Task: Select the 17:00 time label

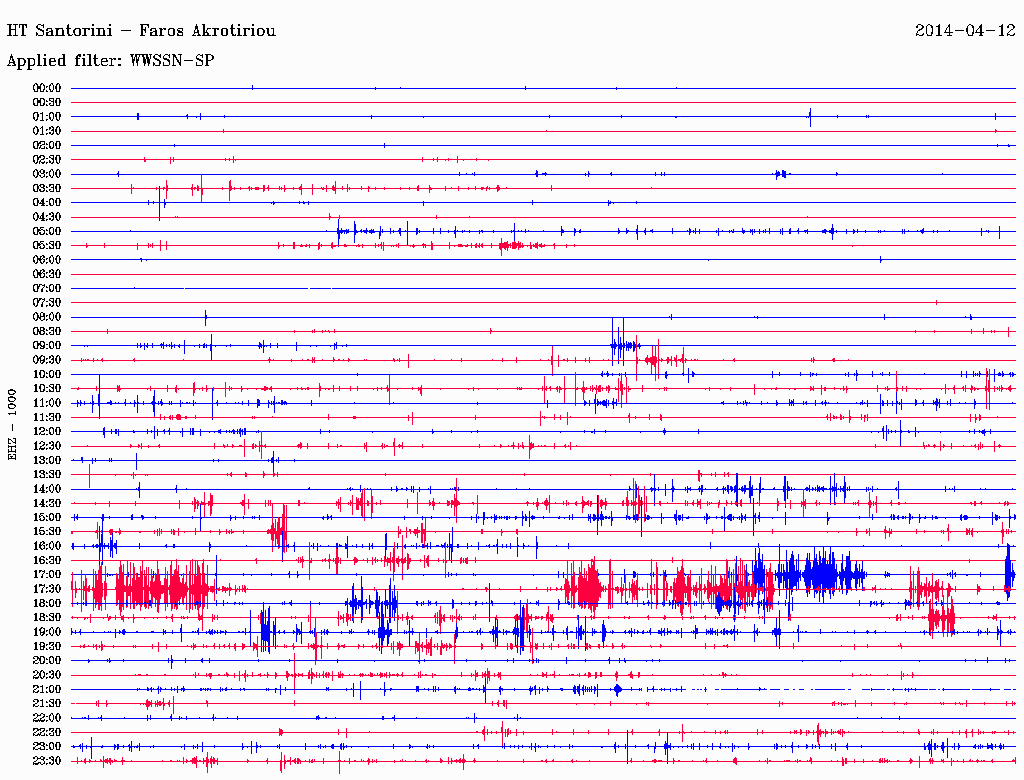Action: click(x=47, y=575)
